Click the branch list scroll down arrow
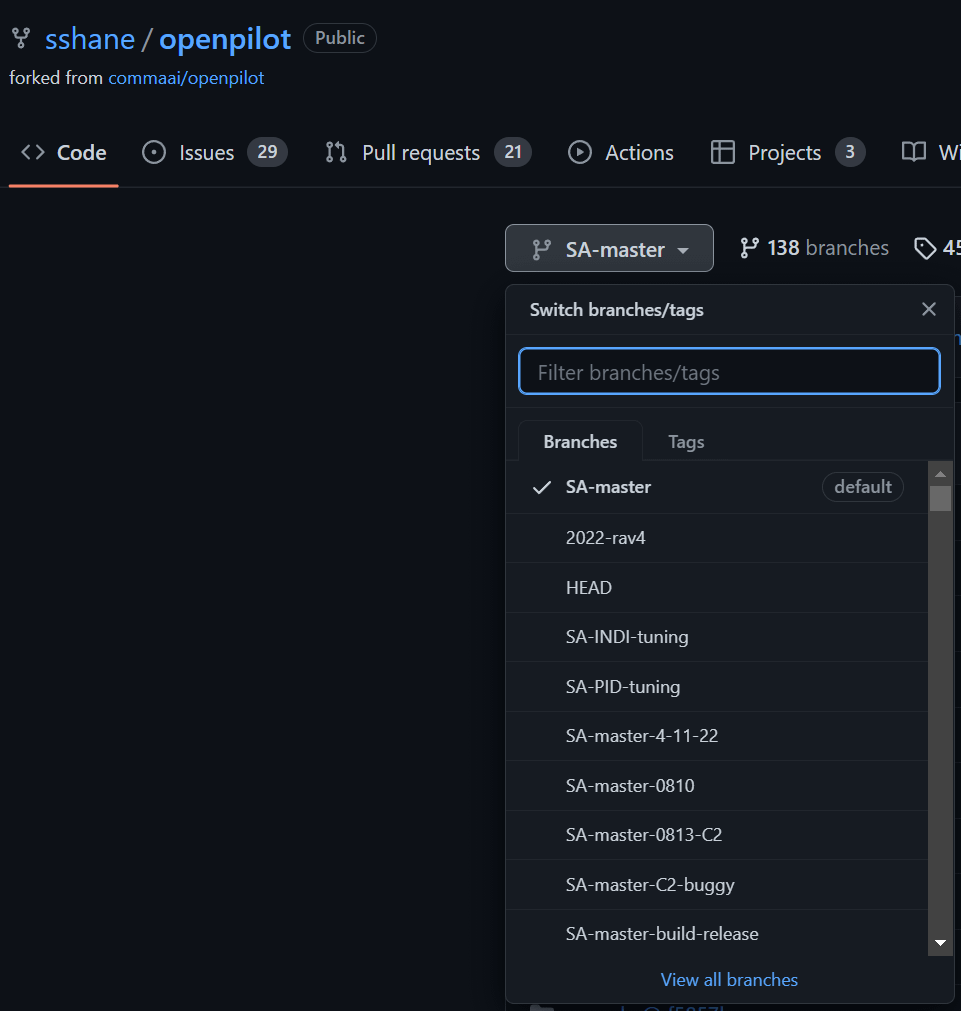 coord(940,943)
